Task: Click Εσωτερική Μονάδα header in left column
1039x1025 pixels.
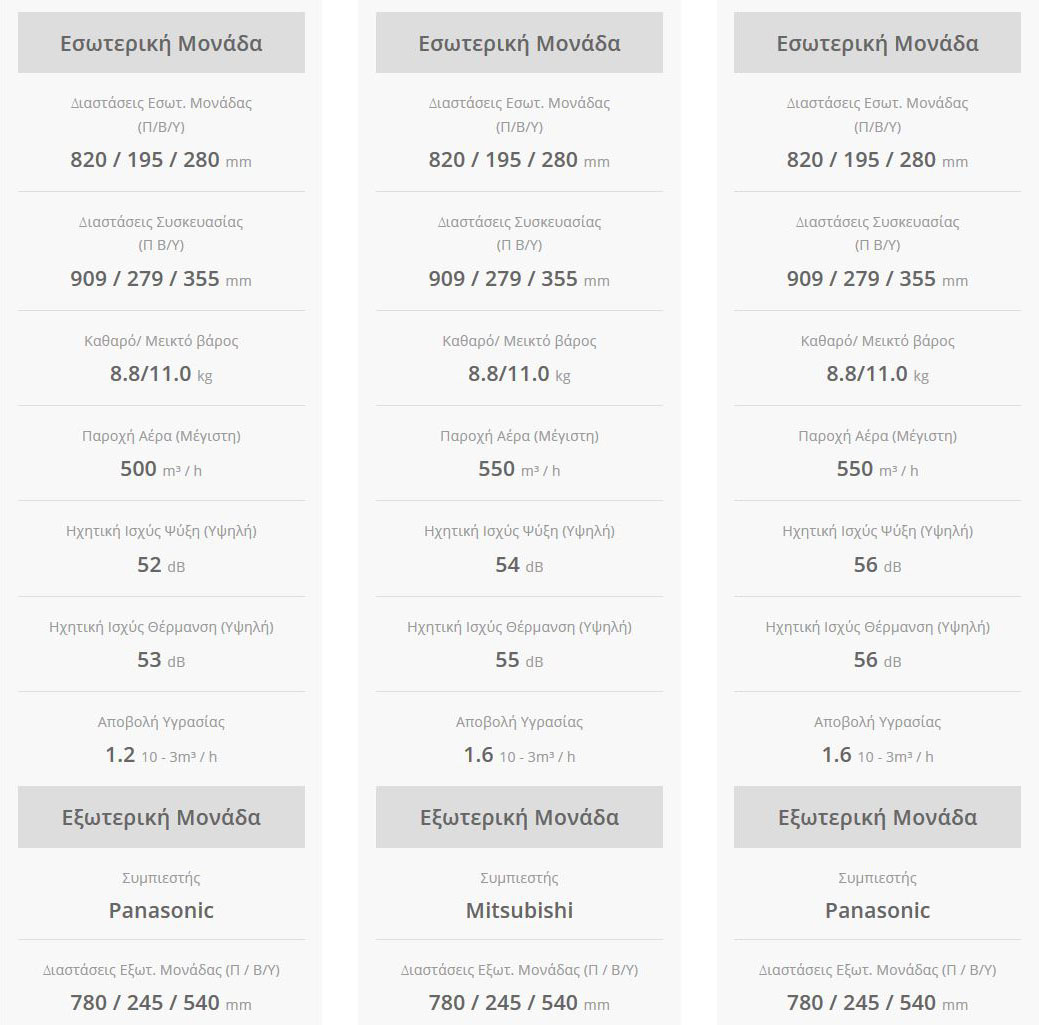Action: tap(161, 43)
